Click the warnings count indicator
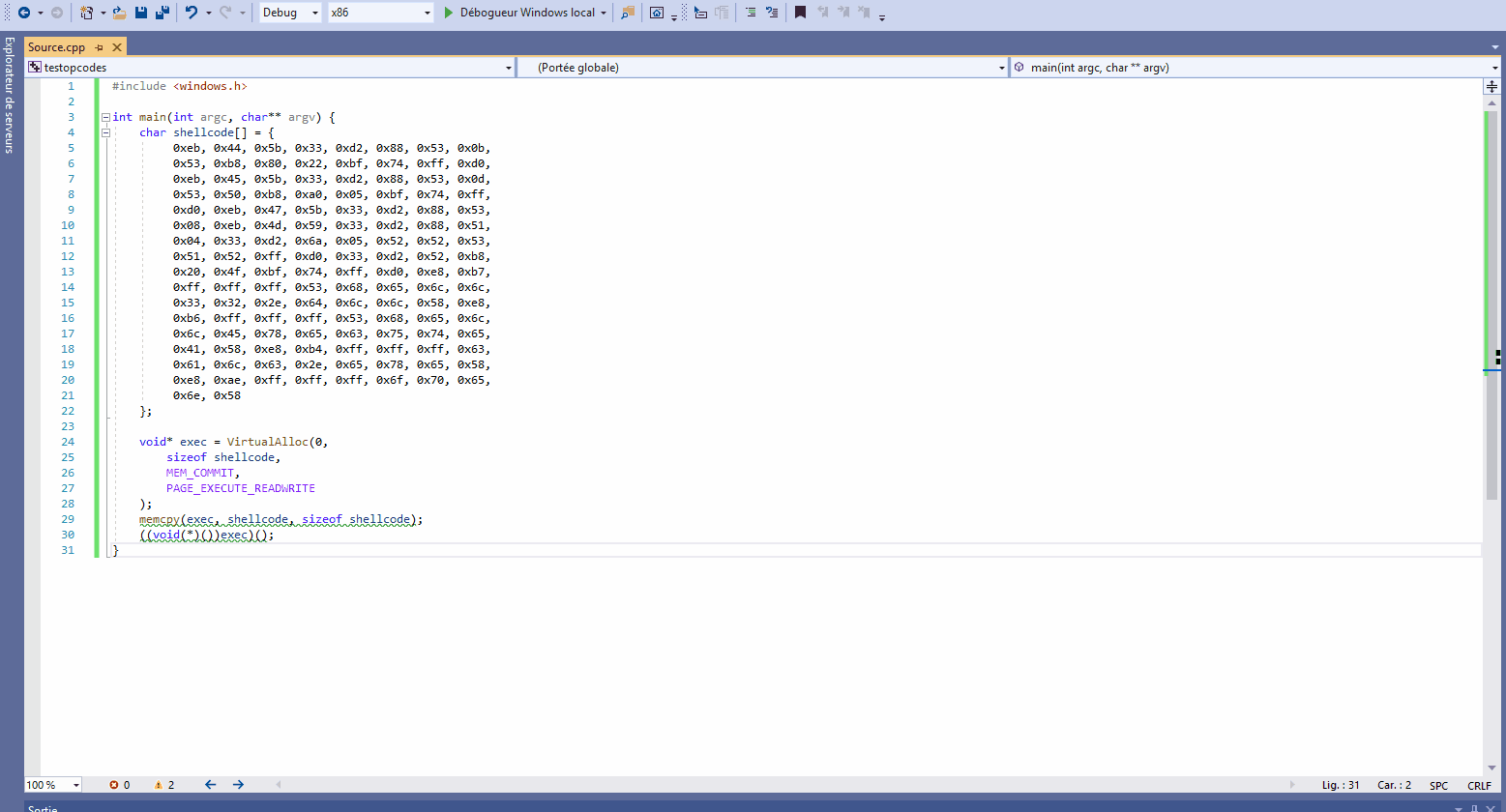 pyautogui.click(x=162, y=785)
